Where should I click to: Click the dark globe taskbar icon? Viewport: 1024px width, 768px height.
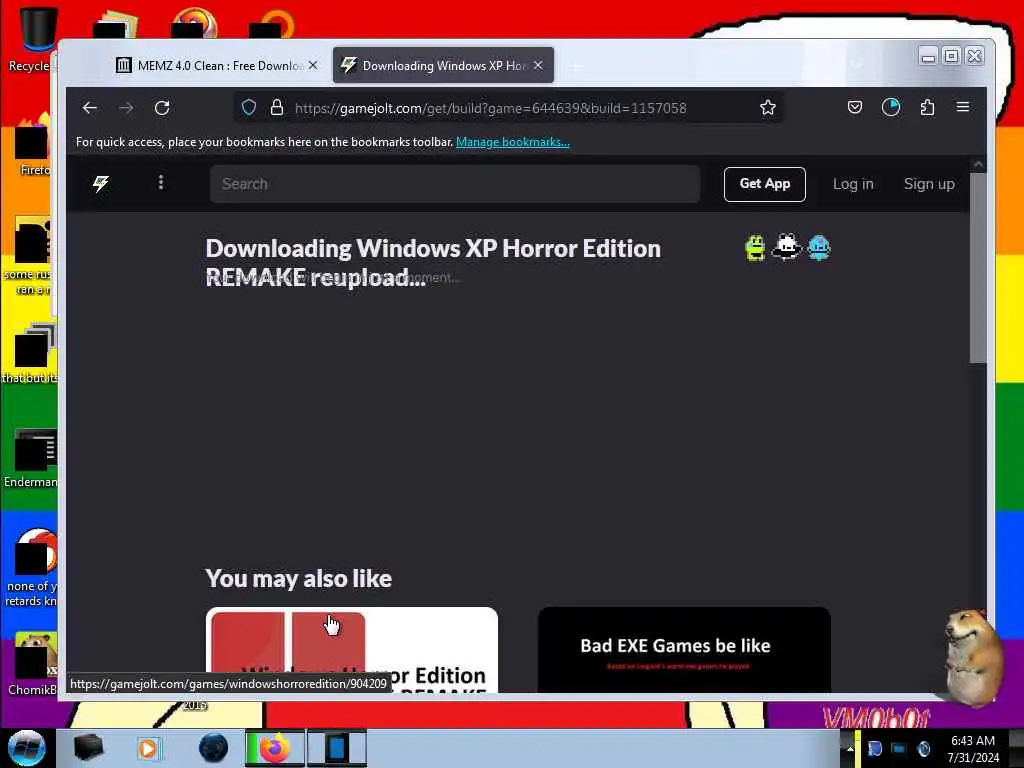pos(213,748)
